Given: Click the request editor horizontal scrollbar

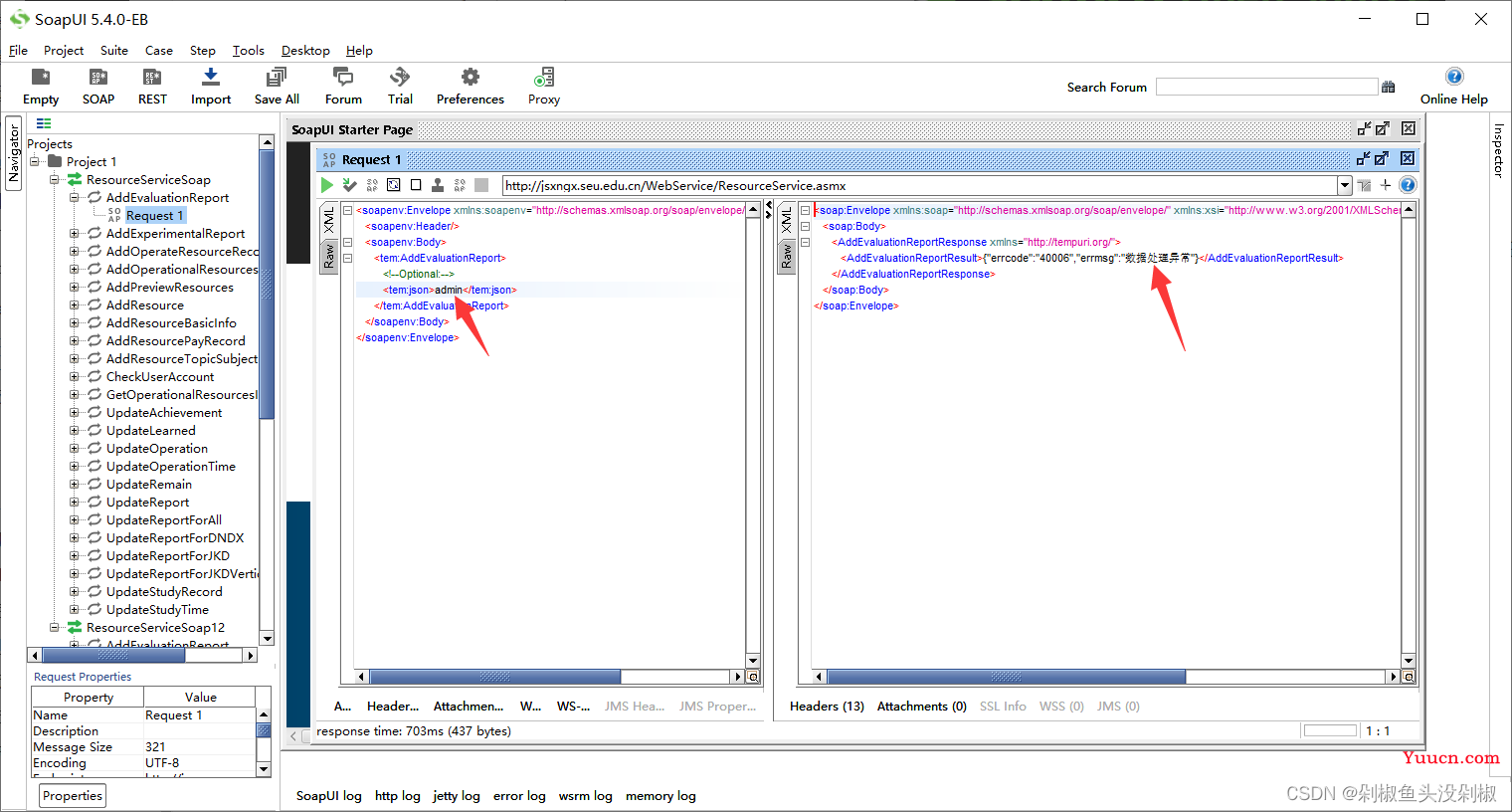Looking at the screenshot, I should (495, 677).
